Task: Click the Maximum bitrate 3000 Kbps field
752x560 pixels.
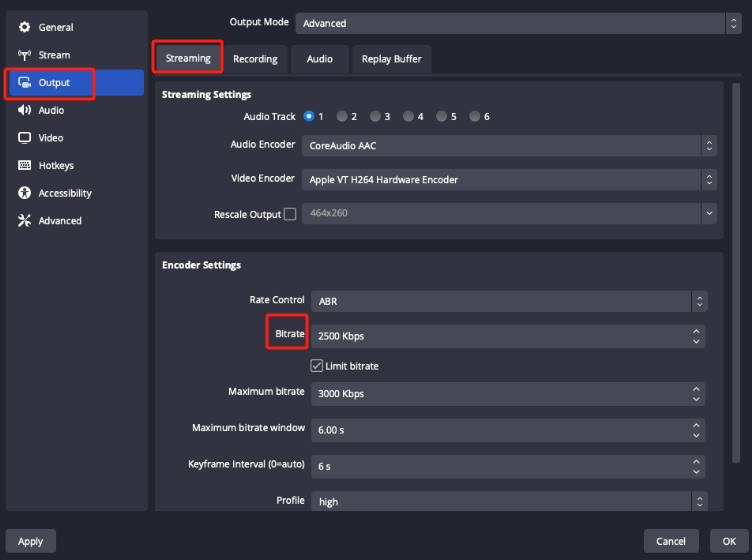Action: tap(508, 394)
